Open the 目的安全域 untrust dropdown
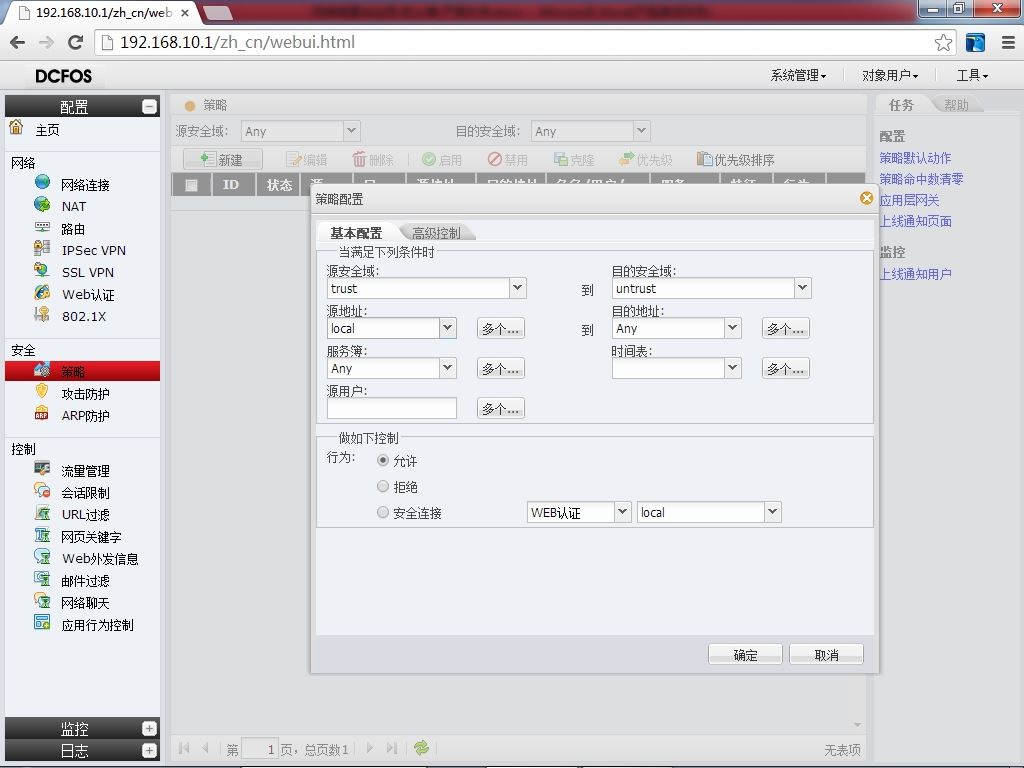Viewport: 1024px width, 768px height. 803,288
